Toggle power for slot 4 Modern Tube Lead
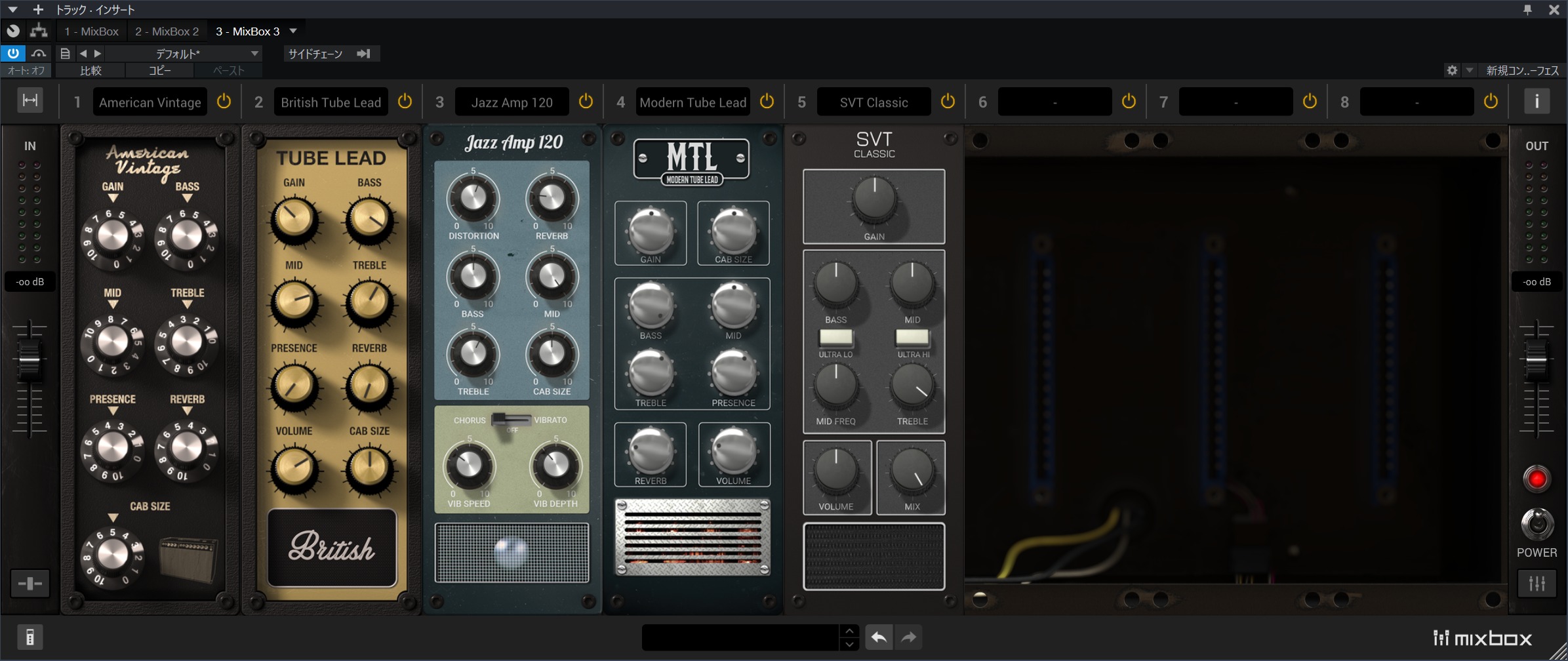 coord(767,102)
